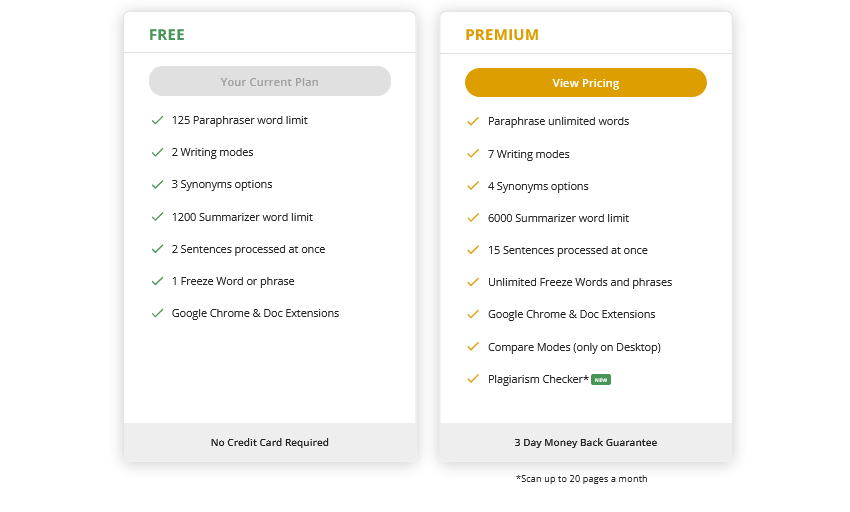850x512 pixels.
Task: Click the View Pricing button
Action: tap(585, 82)
